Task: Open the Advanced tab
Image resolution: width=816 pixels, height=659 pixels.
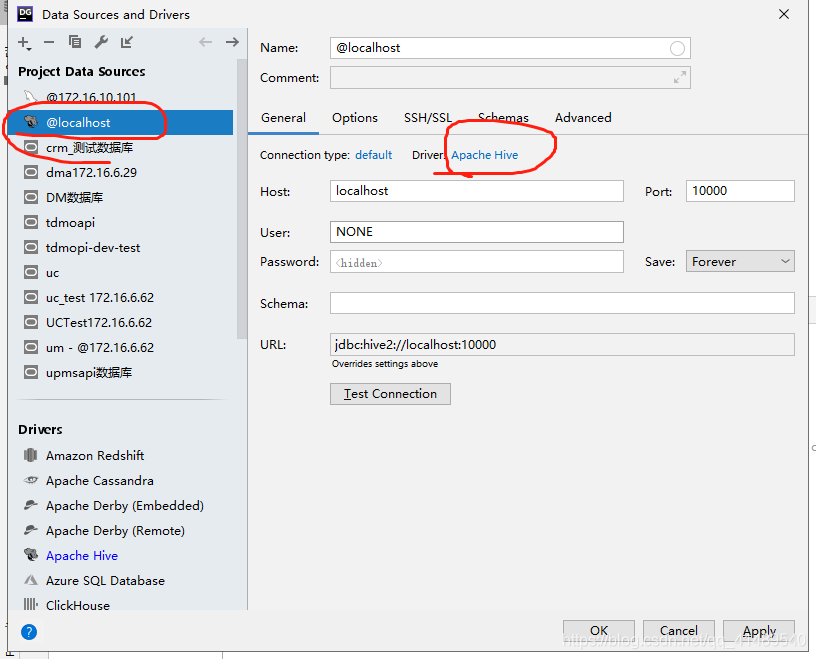Action: click(583, 118)
